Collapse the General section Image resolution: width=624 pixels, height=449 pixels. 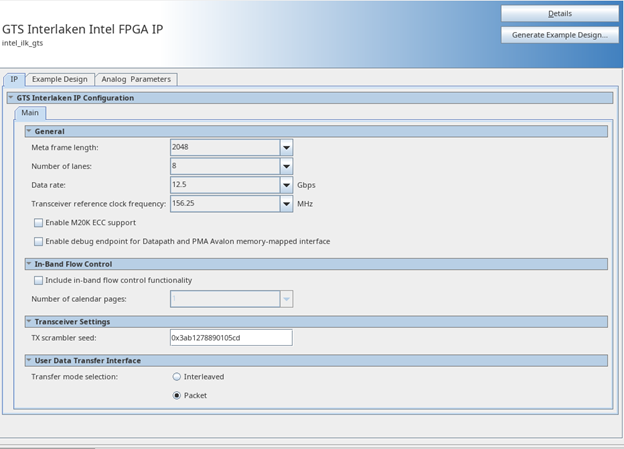29,131
